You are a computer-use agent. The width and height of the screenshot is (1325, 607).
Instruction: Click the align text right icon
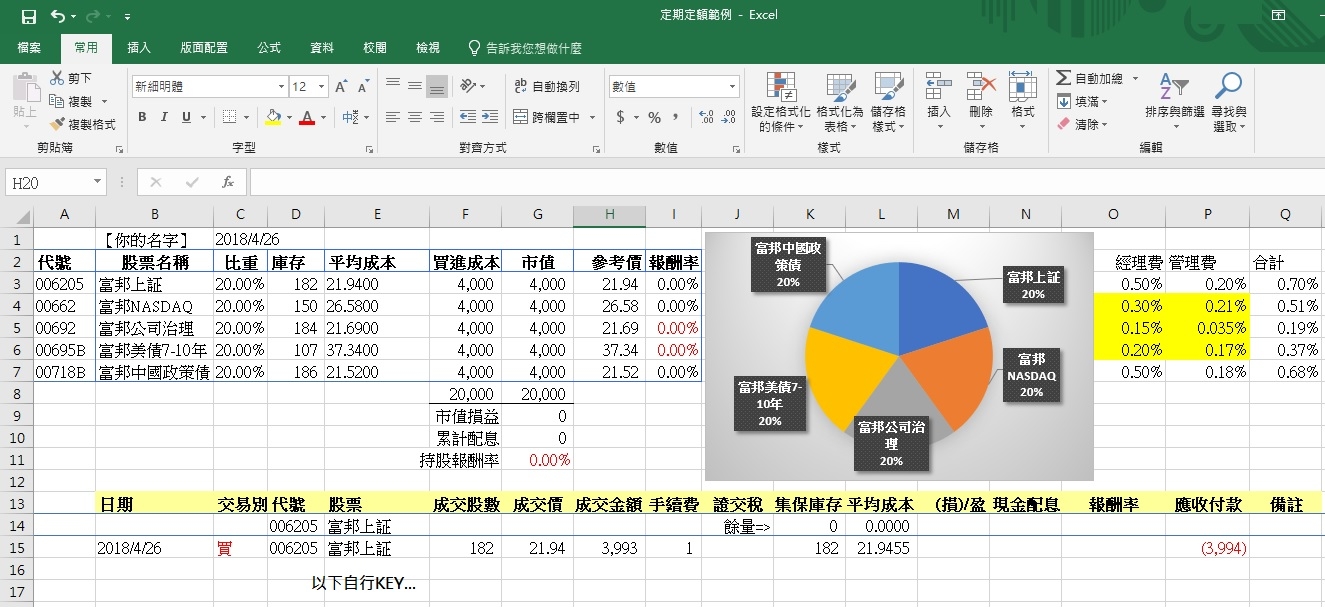[437, 117]
